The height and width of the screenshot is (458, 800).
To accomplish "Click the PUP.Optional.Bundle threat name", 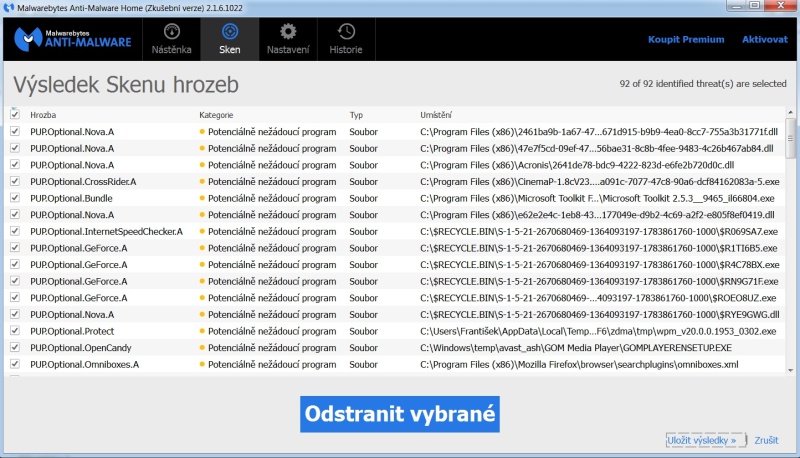I will (x=71, y=198).
